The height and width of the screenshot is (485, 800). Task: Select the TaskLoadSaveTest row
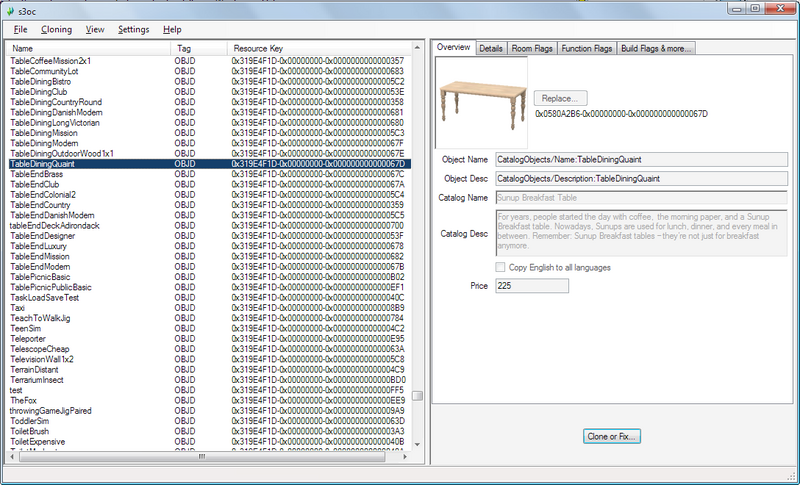[x=210, y=297]
